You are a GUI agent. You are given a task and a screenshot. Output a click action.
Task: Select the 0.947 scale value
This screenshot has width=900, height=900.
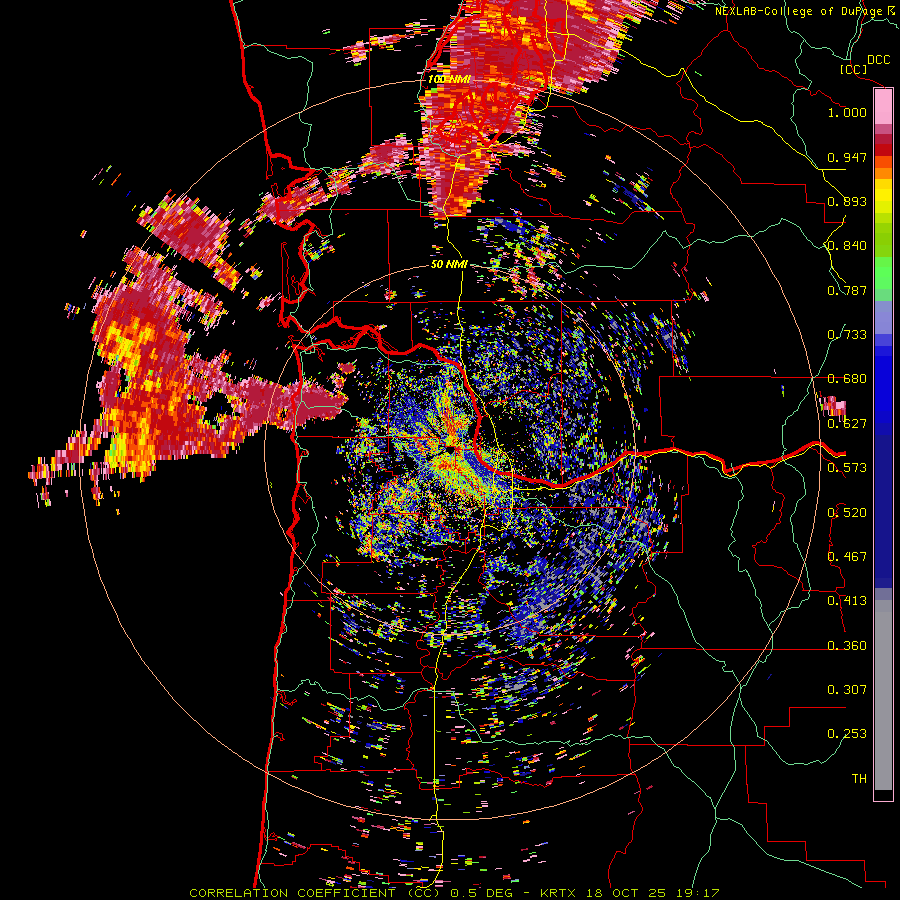point(847,157)
